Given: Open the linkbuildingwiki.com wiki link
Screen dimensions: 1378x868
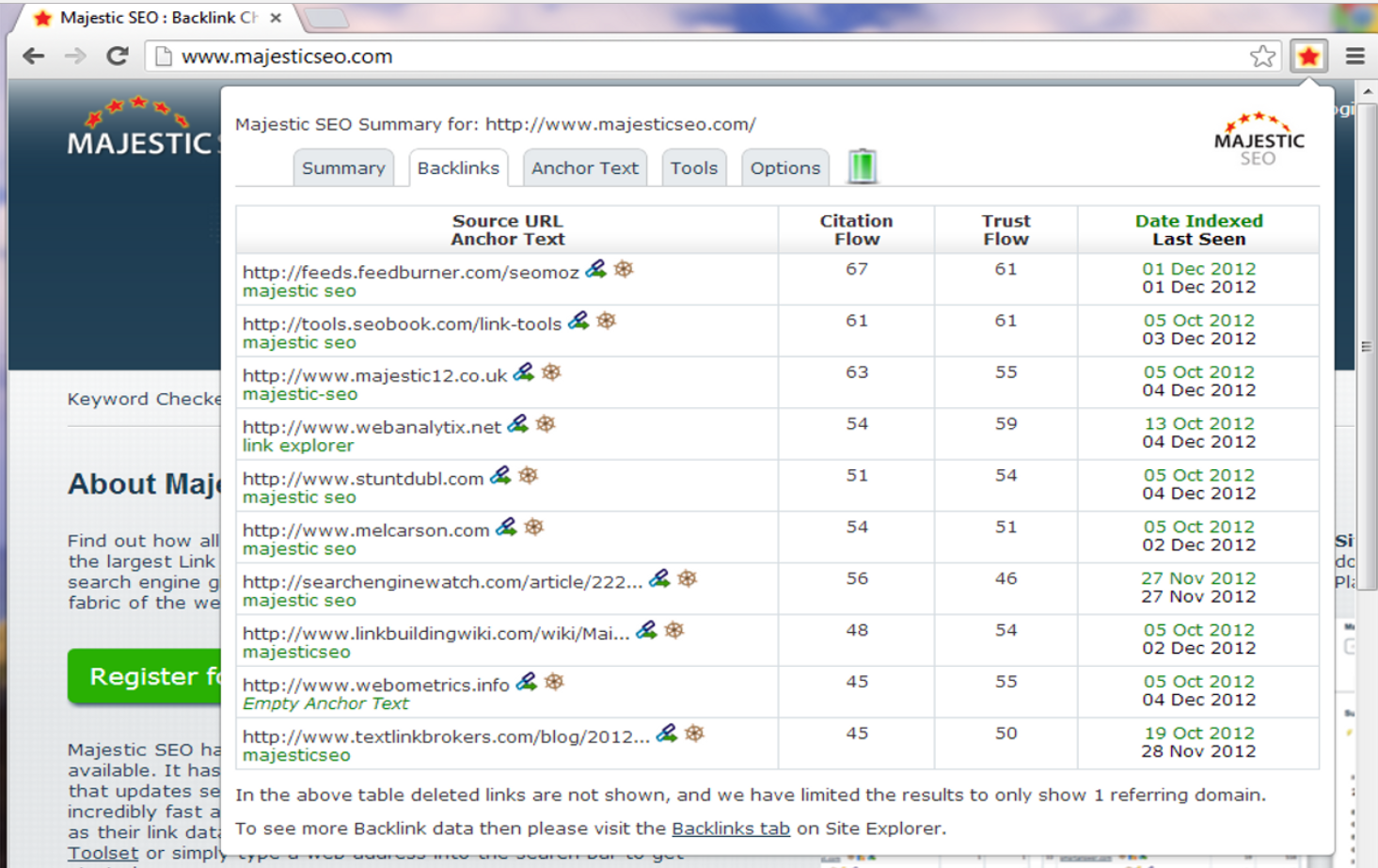Looking at the screenshot, I should point(436,634).
